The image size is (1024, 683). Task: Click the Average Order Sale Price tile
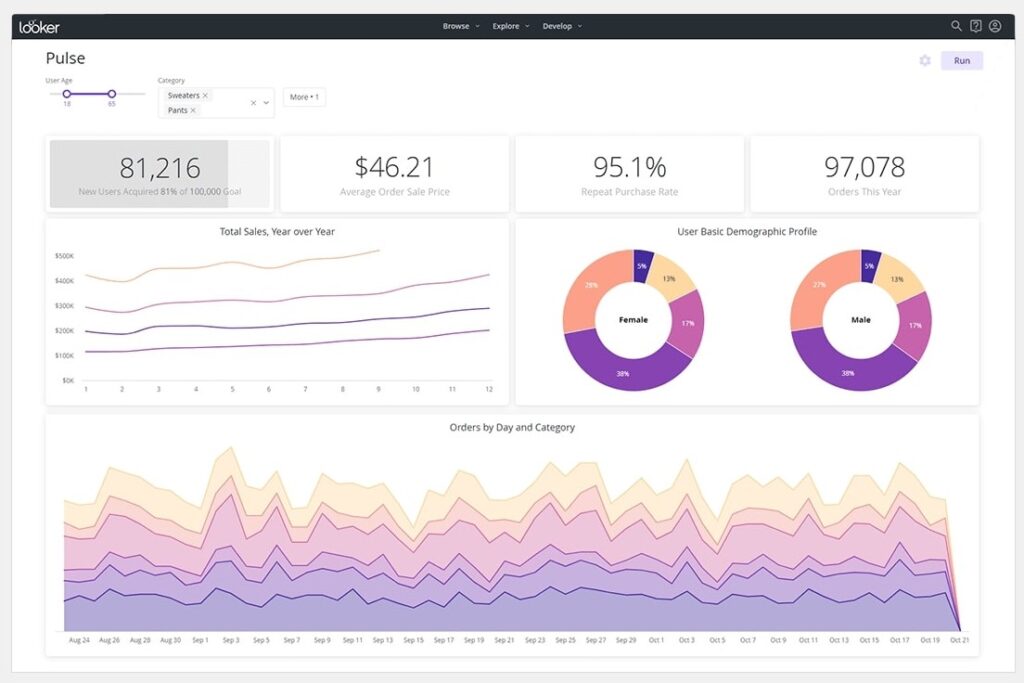(x=395, y=174)
